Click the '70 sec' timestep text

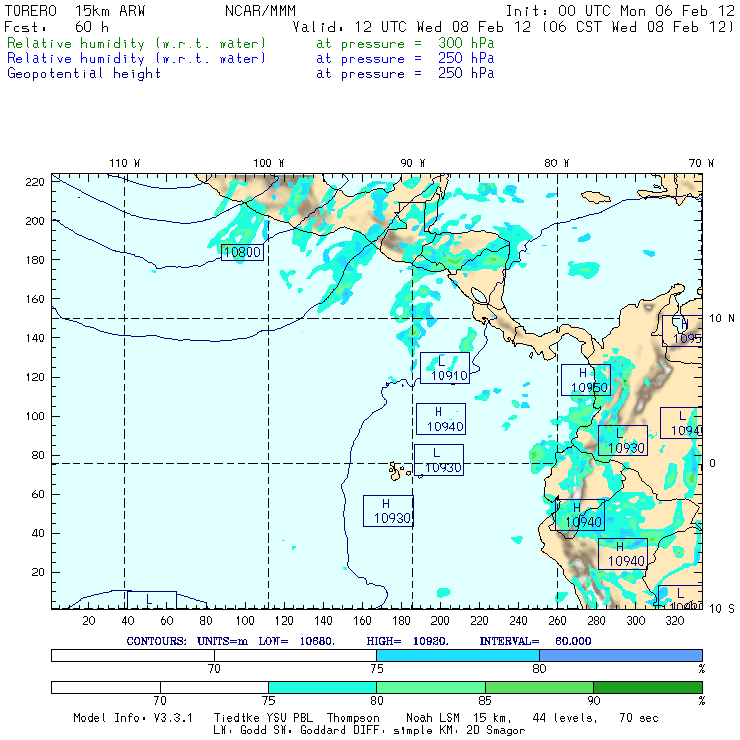pyautogui.click(x=639, y=718)
